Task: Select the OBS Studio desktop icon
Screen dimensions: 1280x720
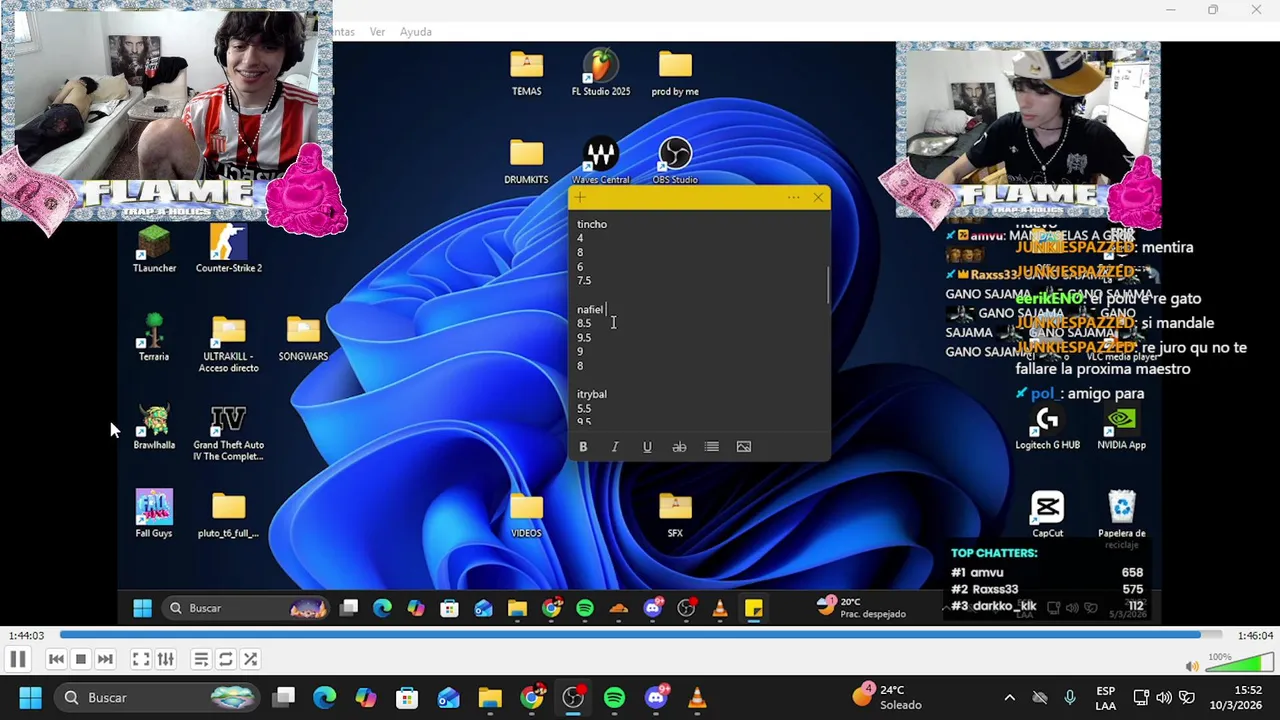Action: [675, 162]
